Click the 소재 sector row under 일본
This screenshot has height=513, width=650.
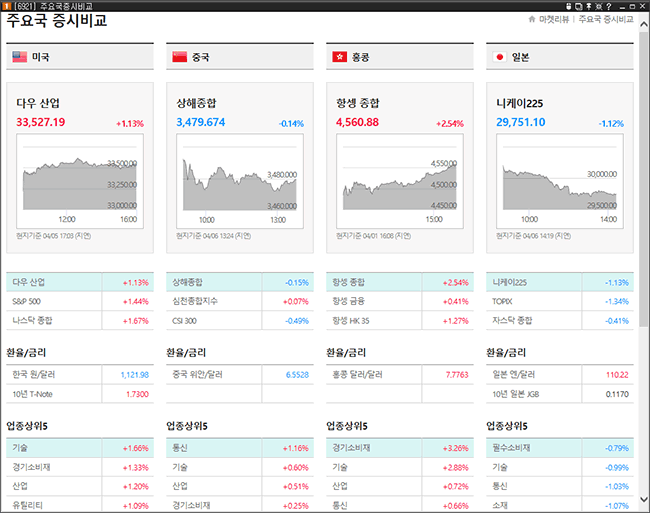coord(560,505)
